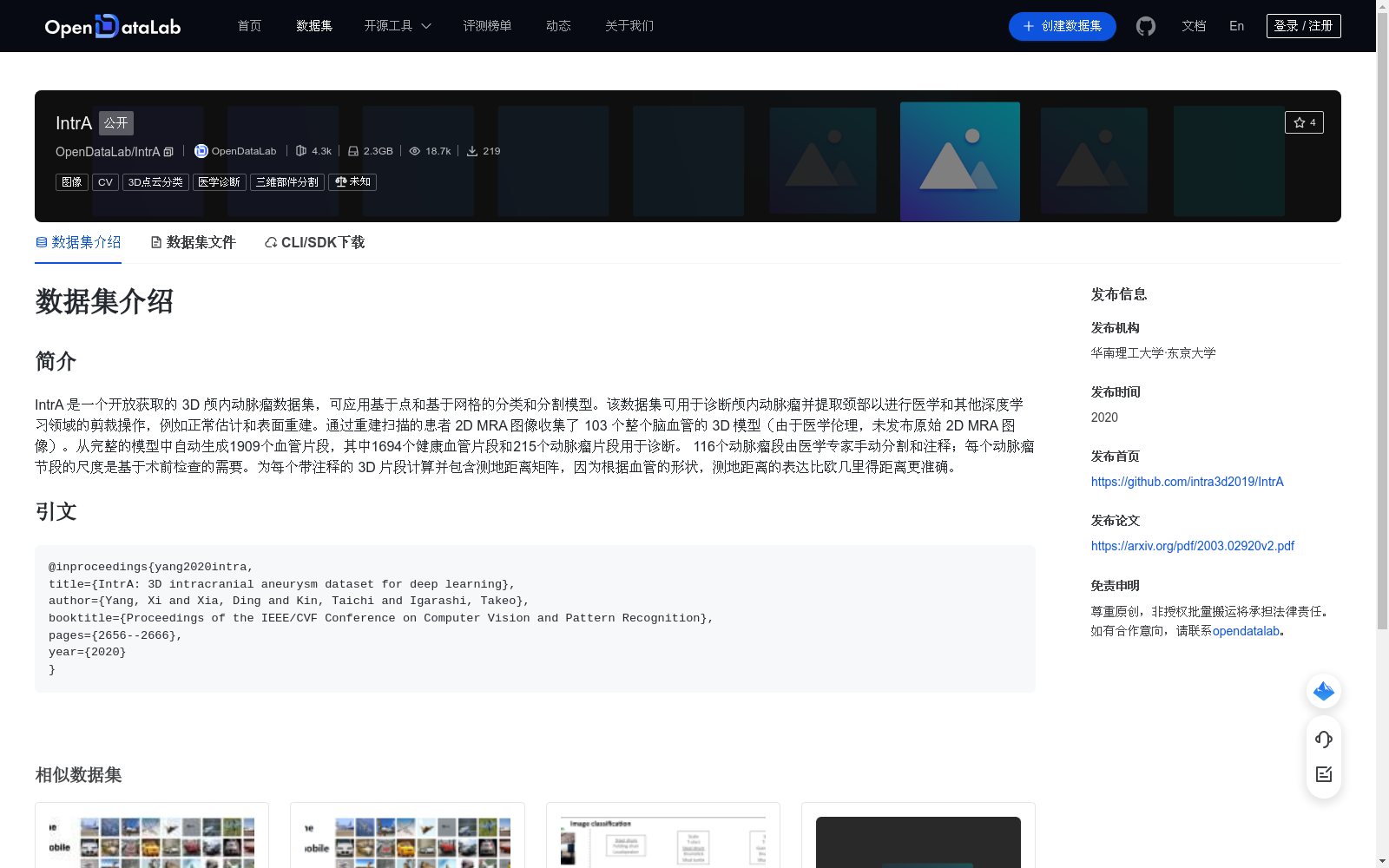Viewport: 1389px width, 868px height.
Task: Click the plus icon in 创建数据集
Action: tap(1029, 26)
